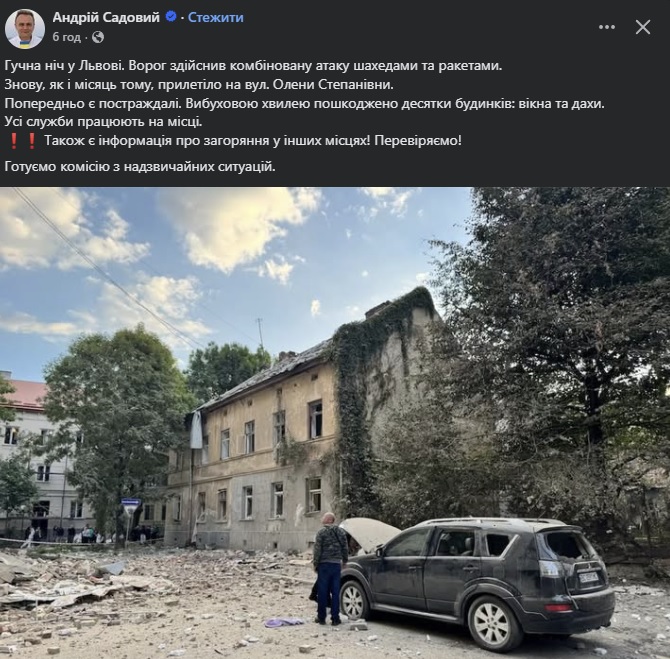Open the 6 год post timestamp
This screenshot has height=659, width=670.
66,37
